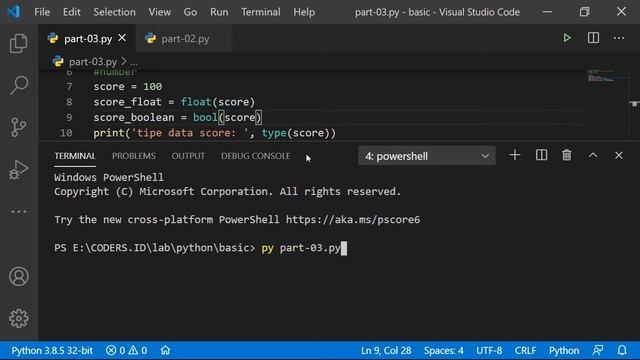Open the Accounts menu icon

pyautogui.click(x=19, y=276)
